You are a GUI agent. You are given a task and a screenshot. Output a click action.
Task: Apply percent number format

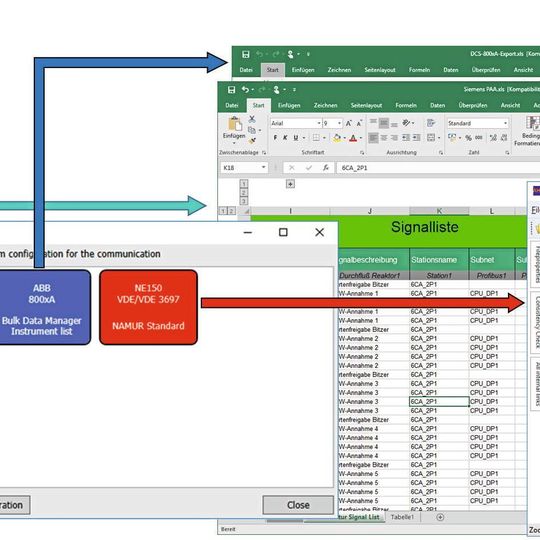click(x=468, y=138)
